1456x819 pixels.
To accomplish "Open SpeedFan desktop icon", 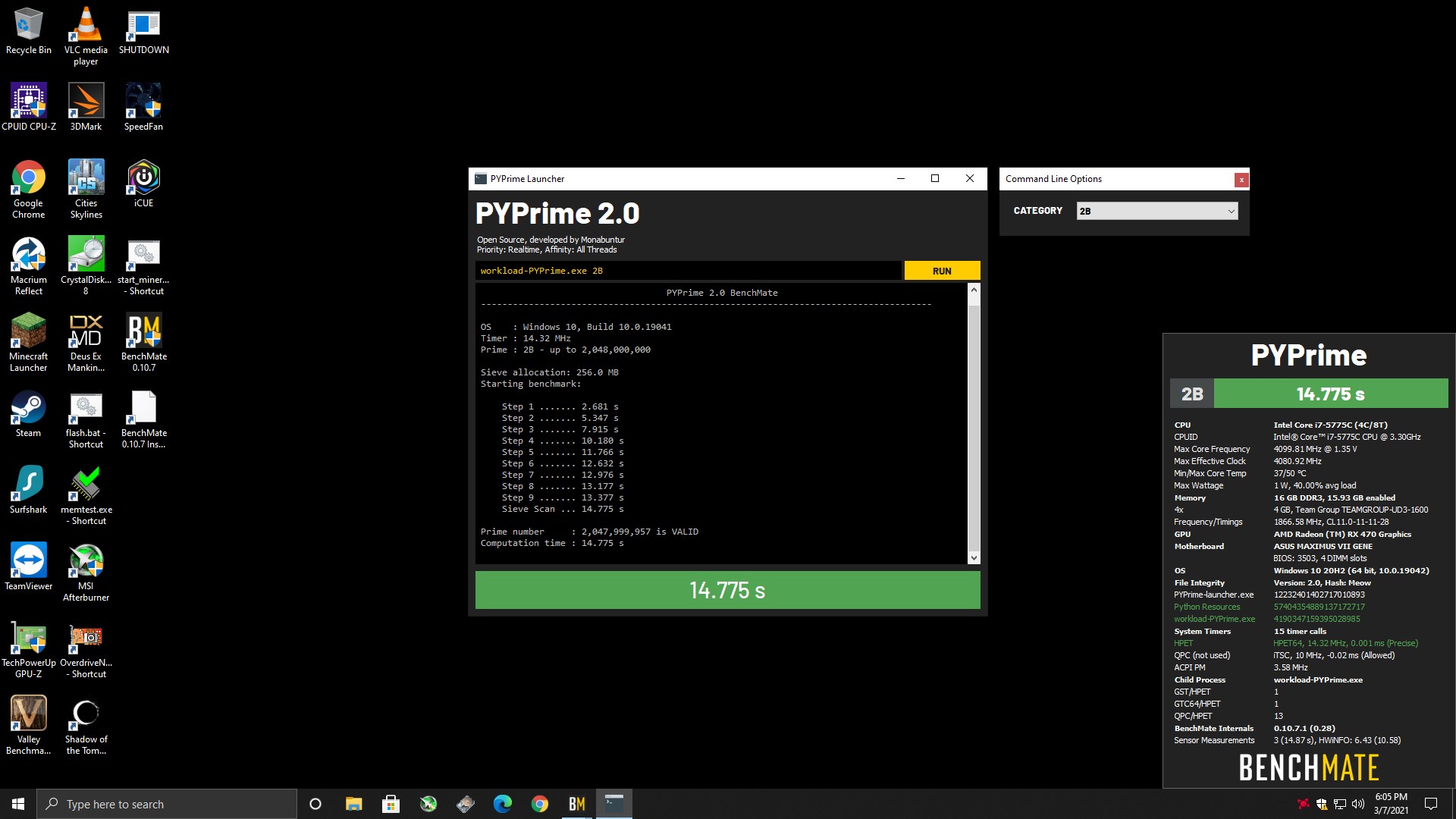I will (x=143, y=107).
